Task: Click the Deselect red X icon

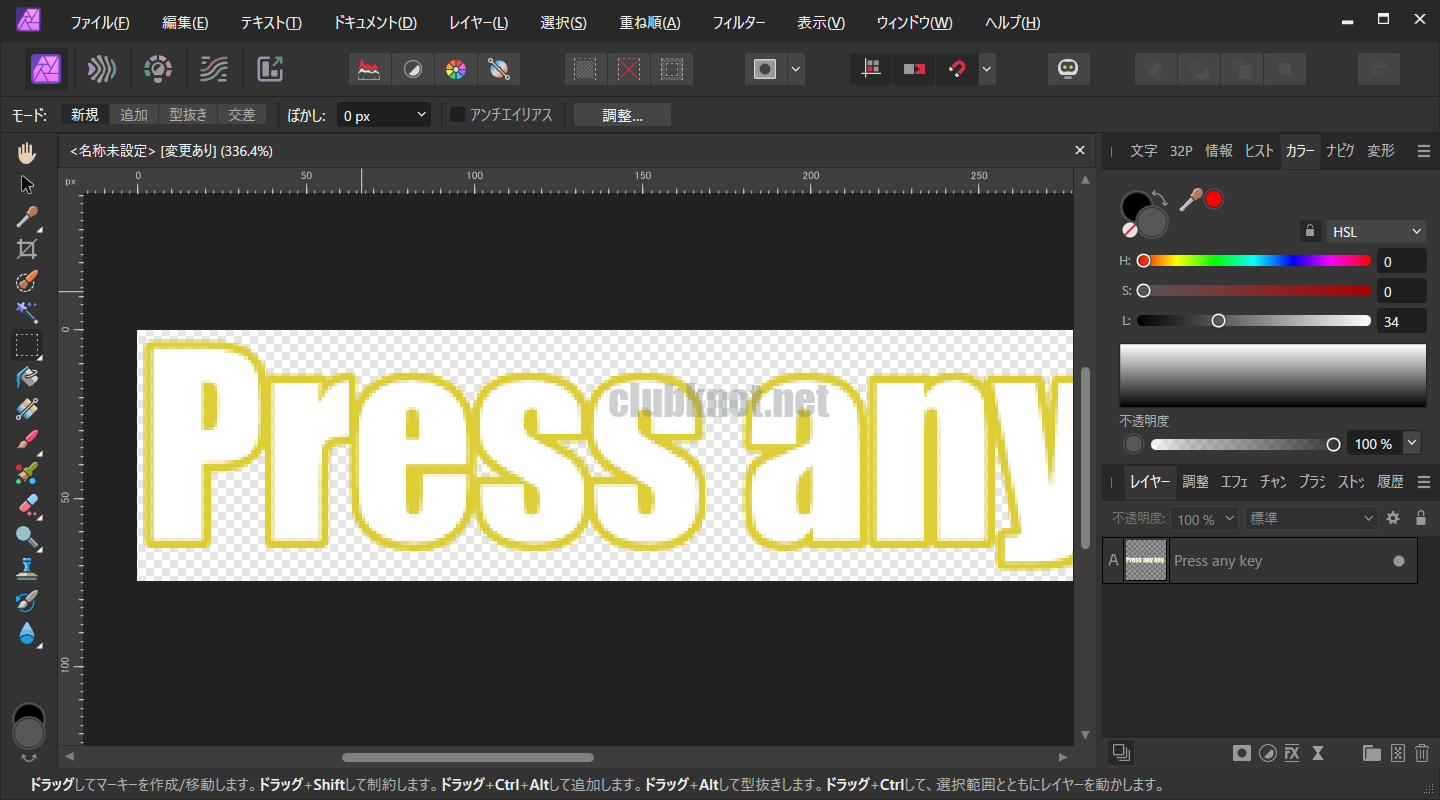Action: tap(628, 69)
